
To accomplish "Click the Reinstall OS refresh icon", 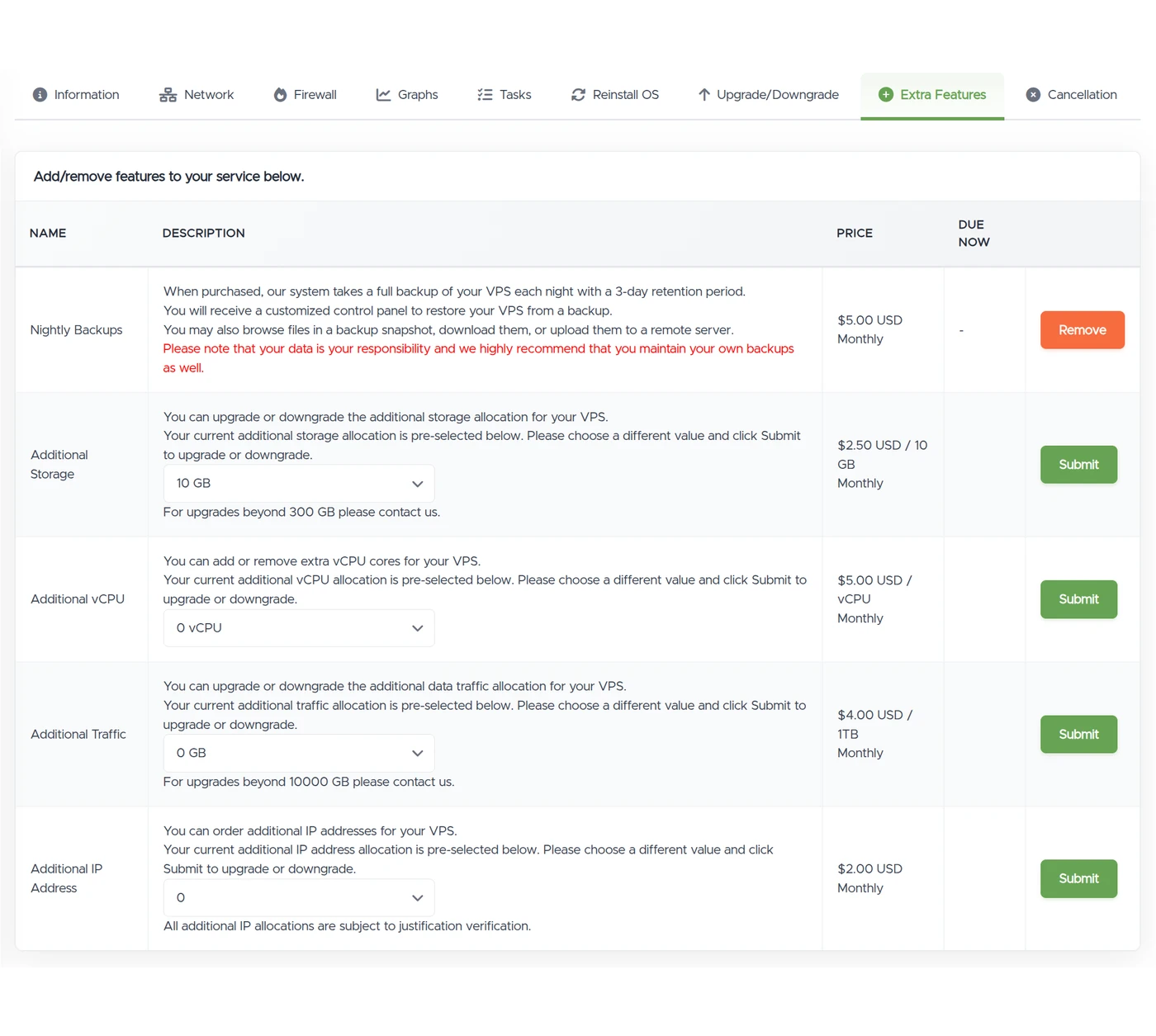I will 578,95.
